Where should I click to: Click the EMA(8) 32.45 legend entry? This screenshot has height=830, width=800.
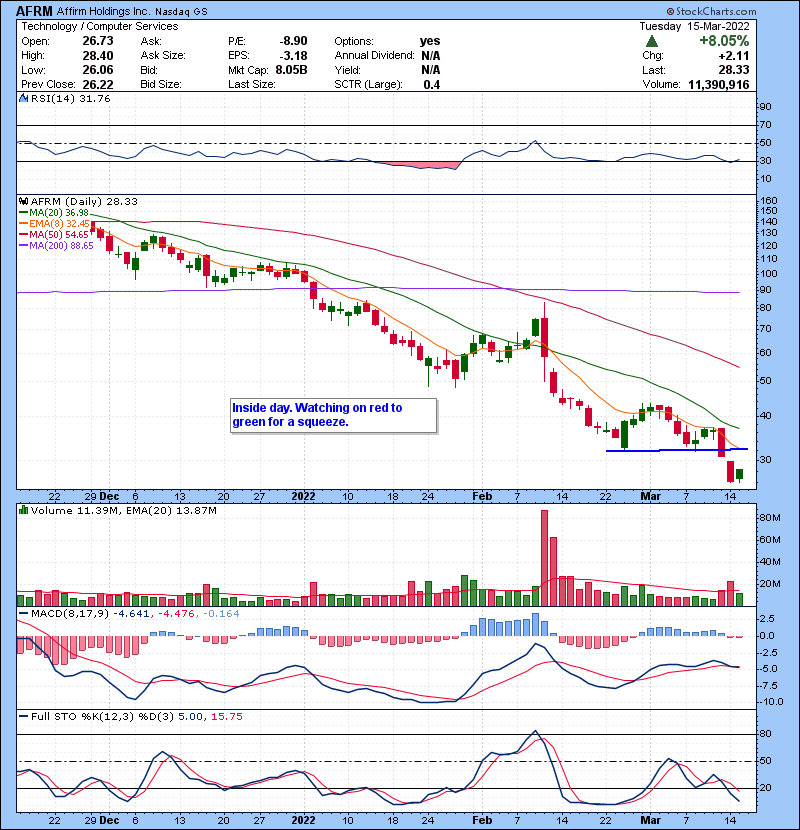pos(59,223)
